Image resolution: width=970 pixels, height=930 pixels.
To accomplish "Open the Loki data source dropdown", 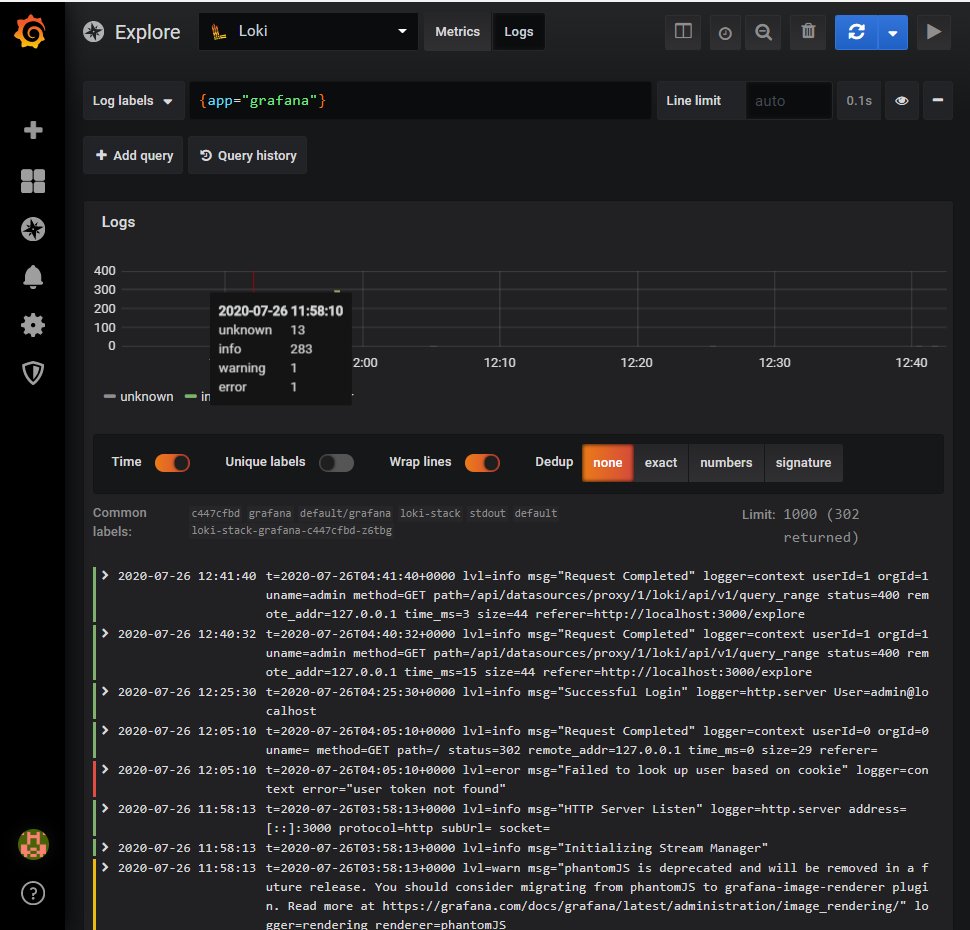I will click(308, 32).
